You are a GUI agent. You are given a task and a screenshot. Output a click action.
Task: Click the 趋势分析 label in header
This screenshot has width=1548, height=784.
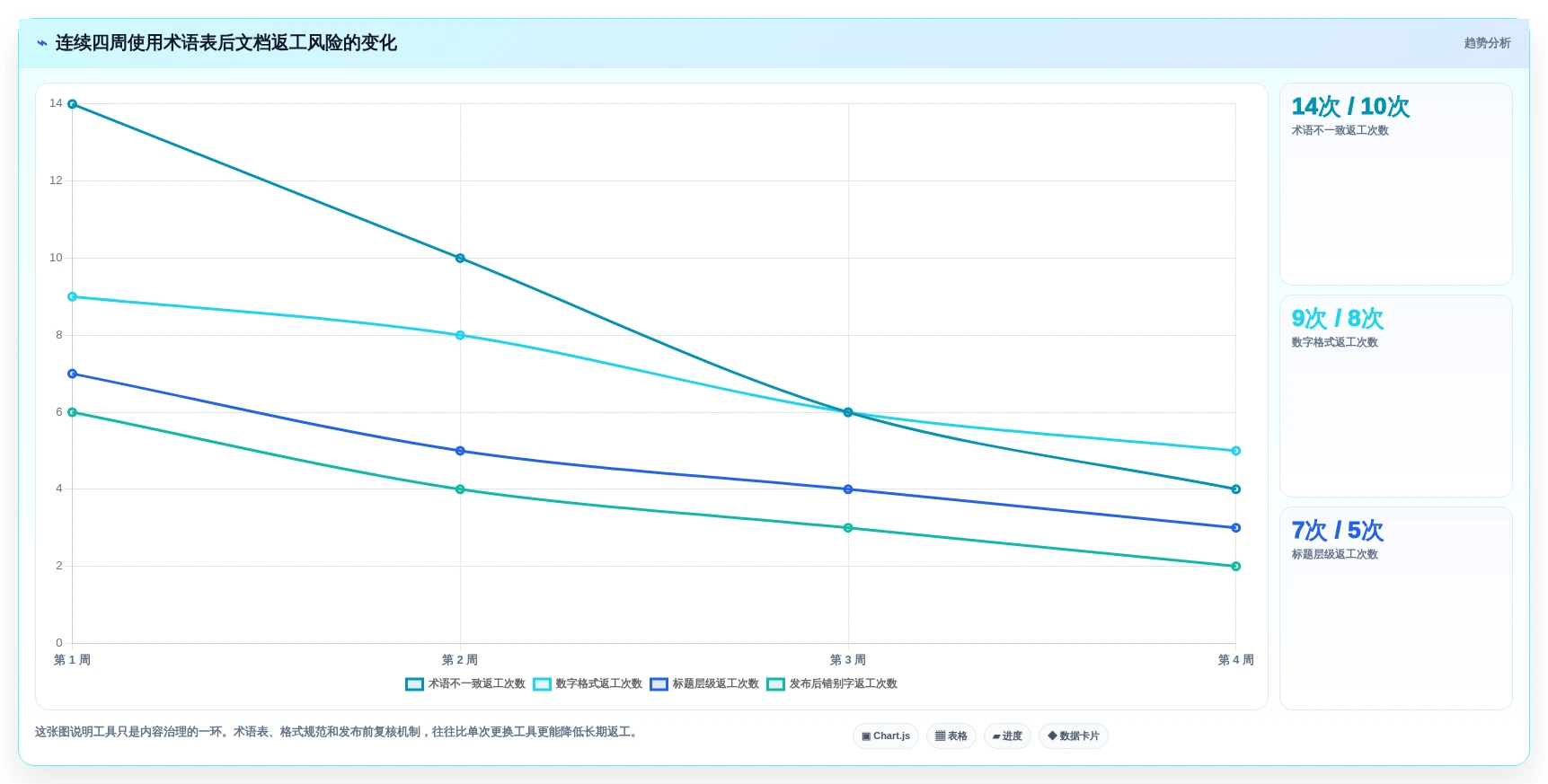tap(1487, 43)
